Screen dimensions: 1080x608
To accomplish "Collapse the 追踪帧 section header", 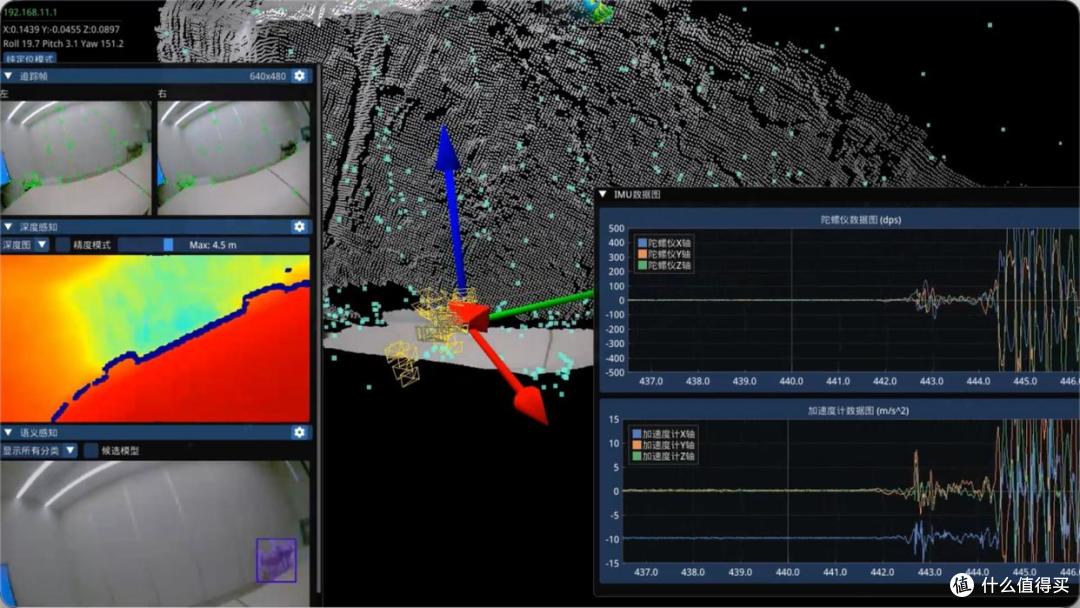I will (157, 76).
